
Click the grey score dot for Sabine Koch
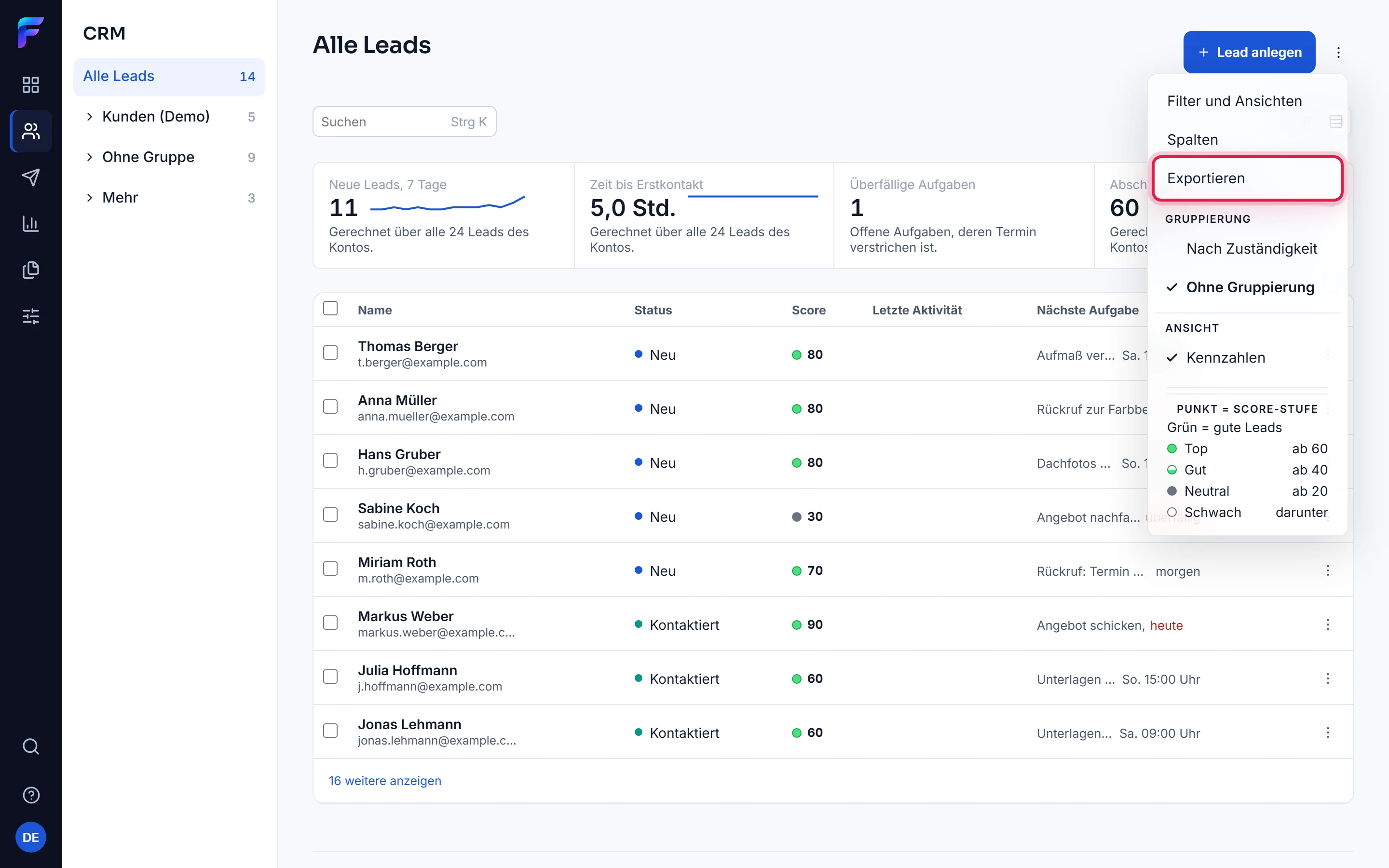click(796, 516)
